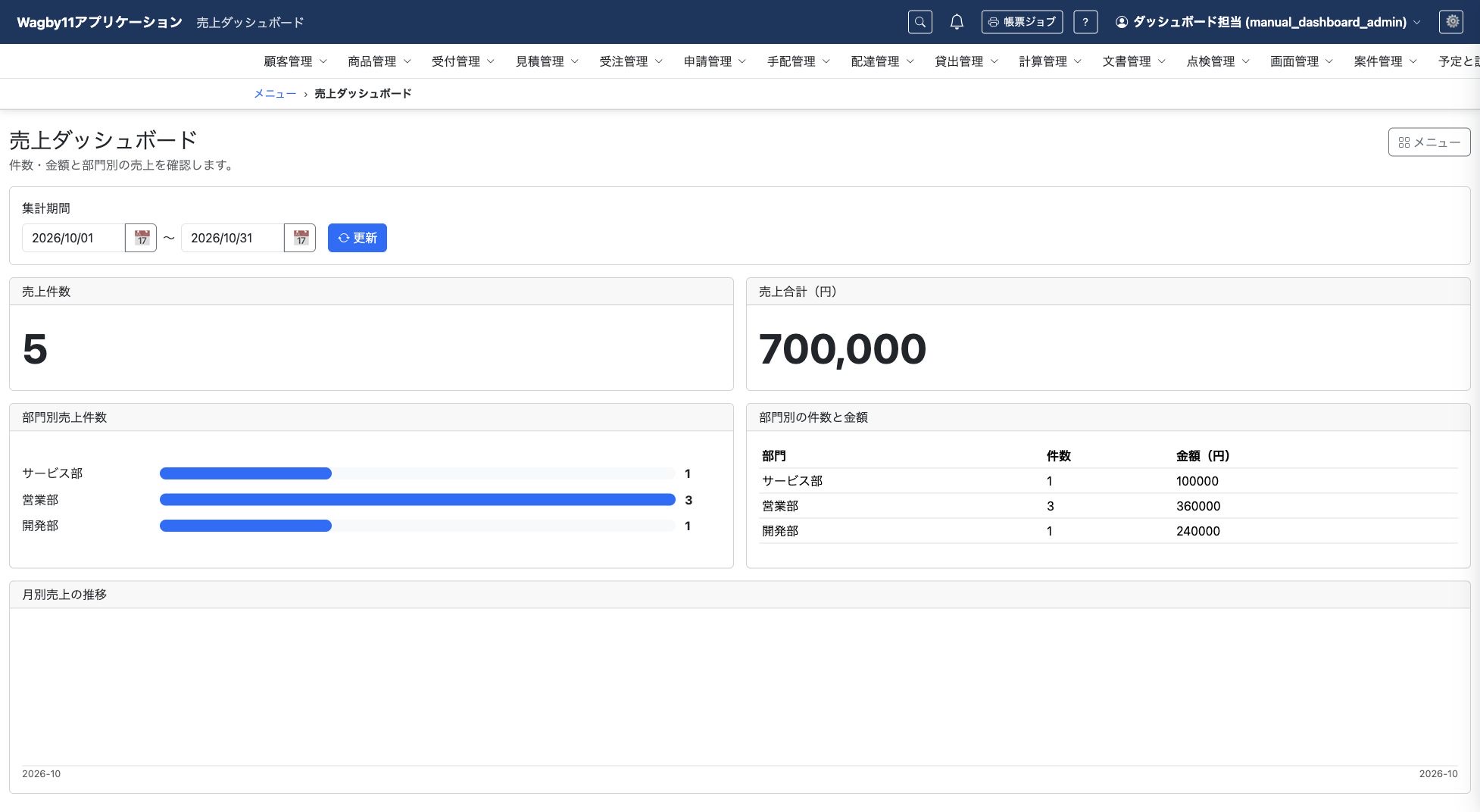
Task: Expand the 商品管理 menu
Action: [x=379, y=61]
